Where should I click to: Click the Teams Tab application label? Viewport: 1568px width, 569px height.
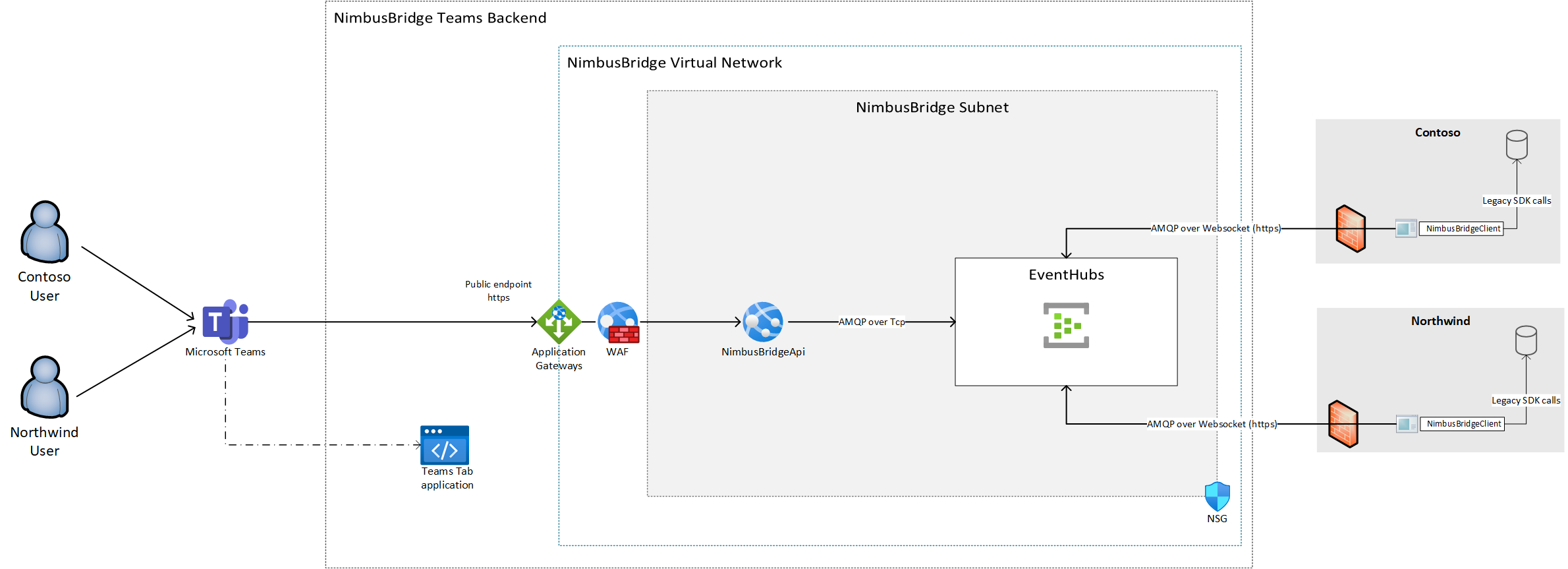pyautogui.click(x=447, y=478)
